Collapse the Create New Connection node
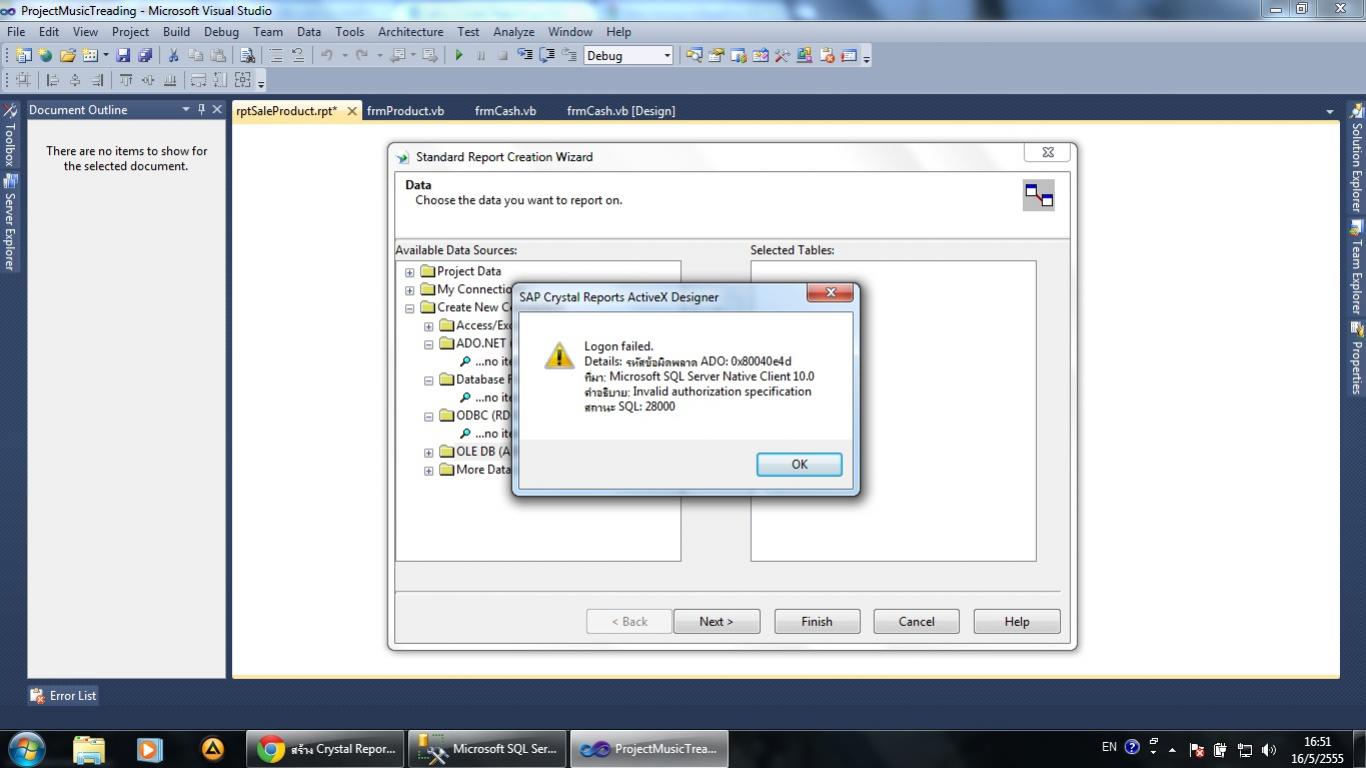This screenshot has height=768, width=1366. tap(410, 308)
